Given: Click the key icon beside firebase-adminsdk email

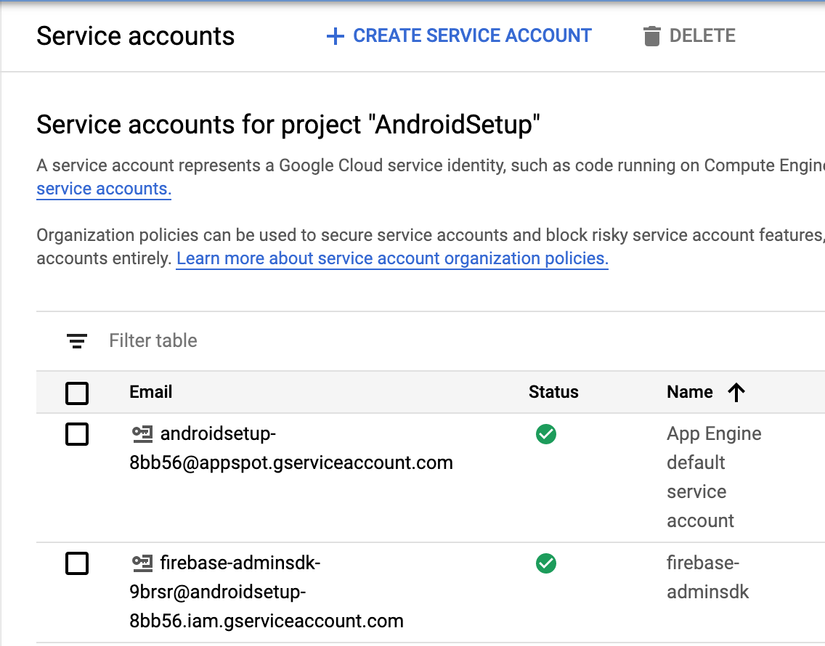Looking at the screenshot, I should click(x=142, y=563).
